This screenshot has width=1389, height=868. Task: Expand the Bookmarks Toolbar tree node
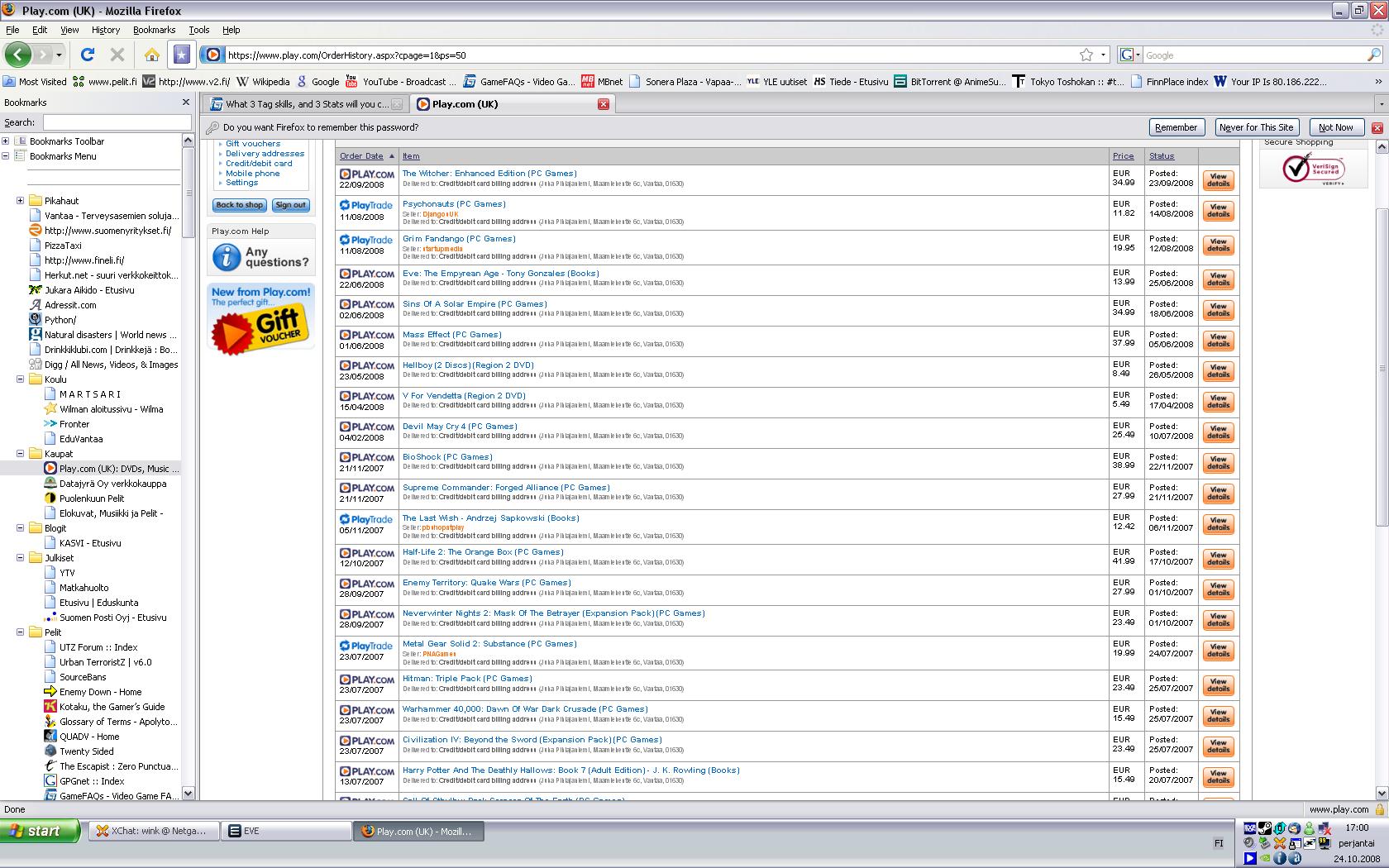tap(6, 141)
